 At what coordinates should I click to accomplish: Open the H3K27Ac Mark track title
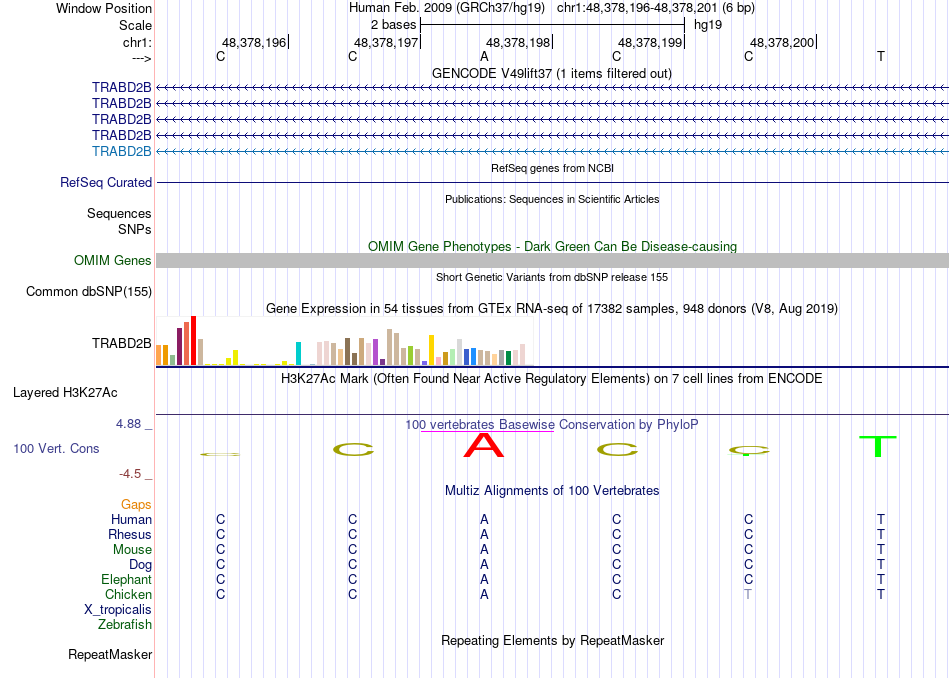[552, 379]
